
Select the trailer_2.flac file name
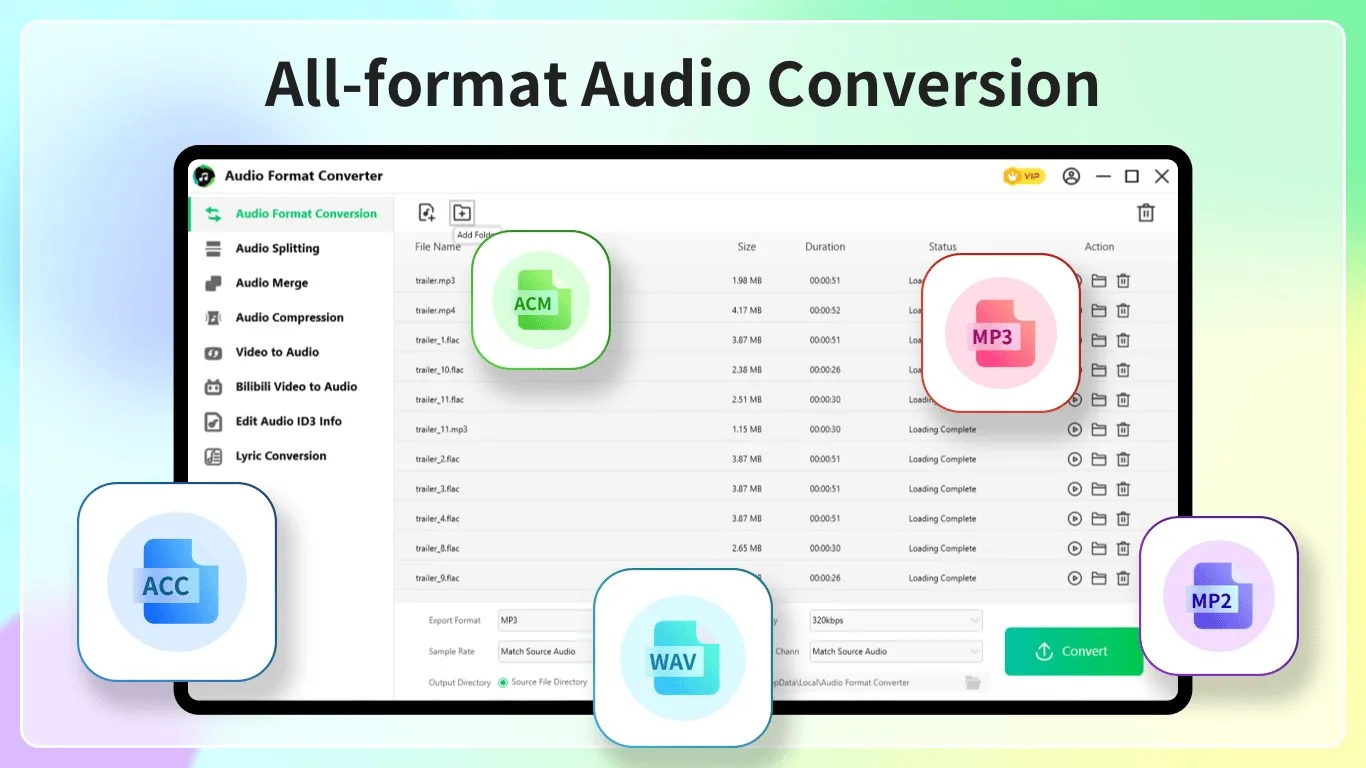coord(437,460)
